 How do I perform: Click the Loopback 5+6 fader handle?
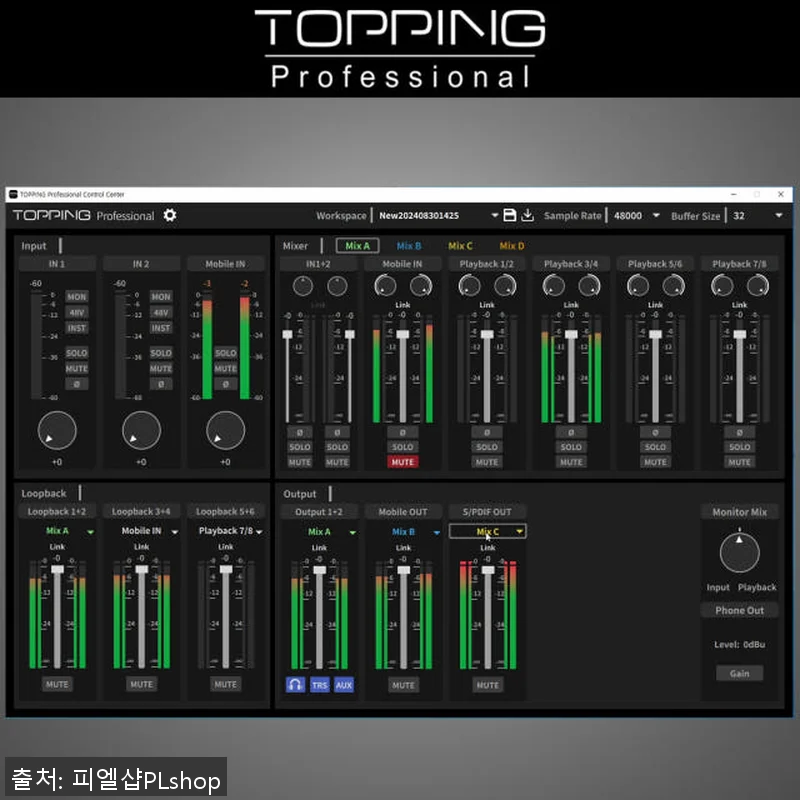226,569
